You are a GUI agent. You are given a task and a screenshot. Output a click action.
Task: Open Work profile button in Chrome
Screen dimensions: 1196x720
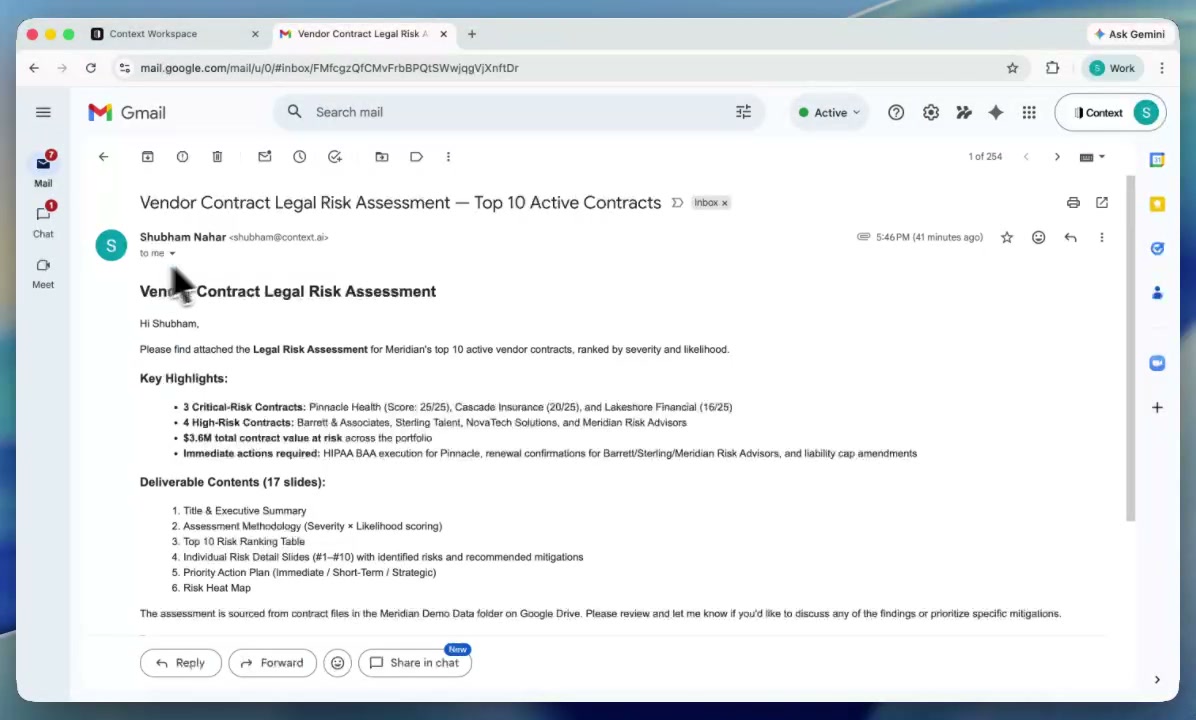pos(1112,69)
